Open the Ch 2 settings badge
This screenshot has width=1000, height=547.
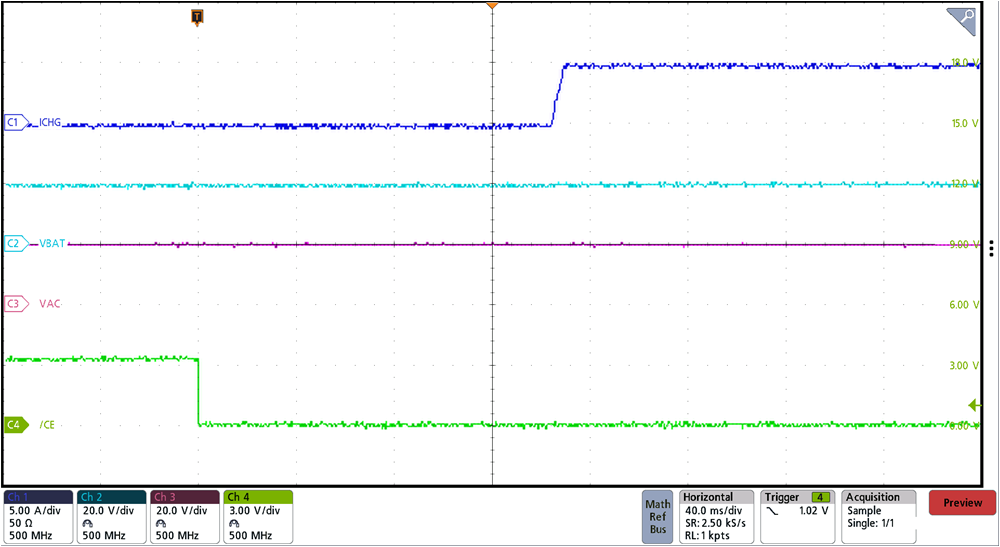[x=111, y=516]
